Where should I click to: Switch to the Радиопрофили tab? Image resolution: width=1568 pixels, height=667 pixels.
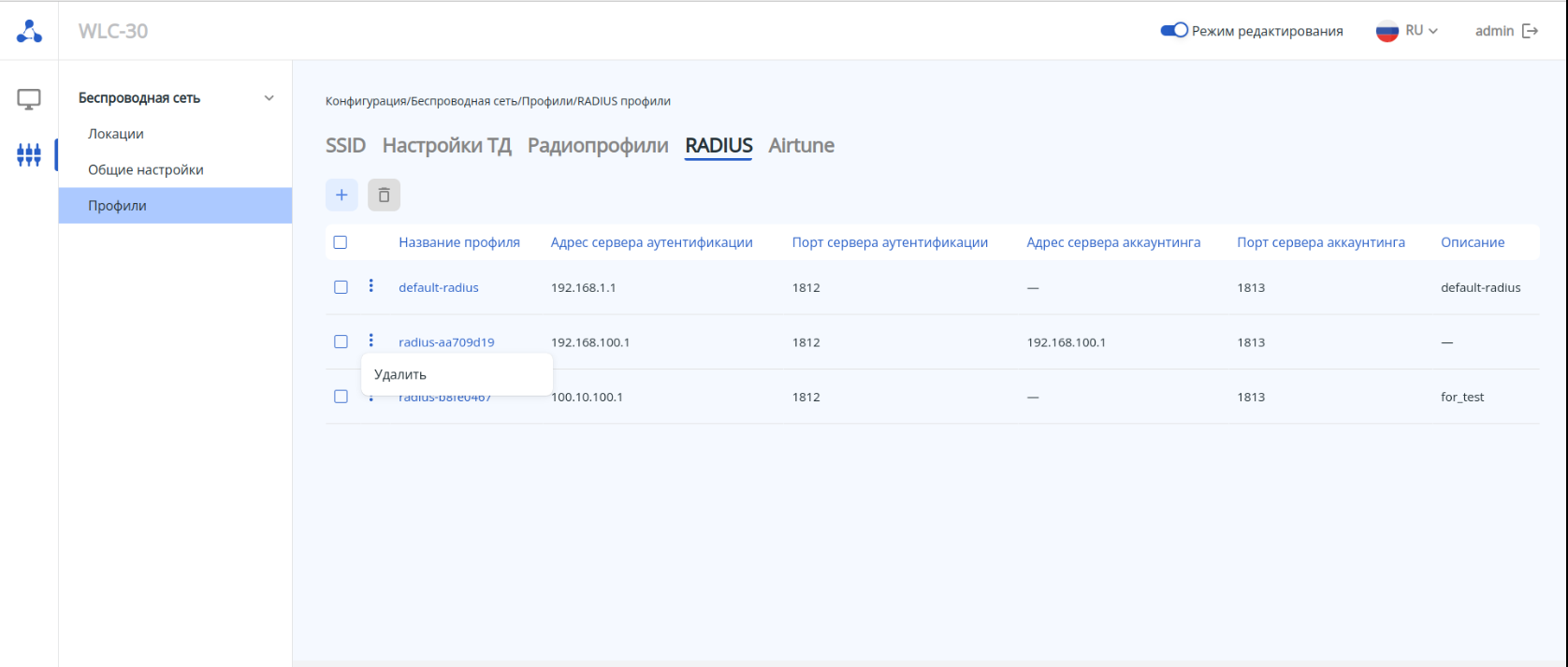pyautogui.click(x=598, y=146)
